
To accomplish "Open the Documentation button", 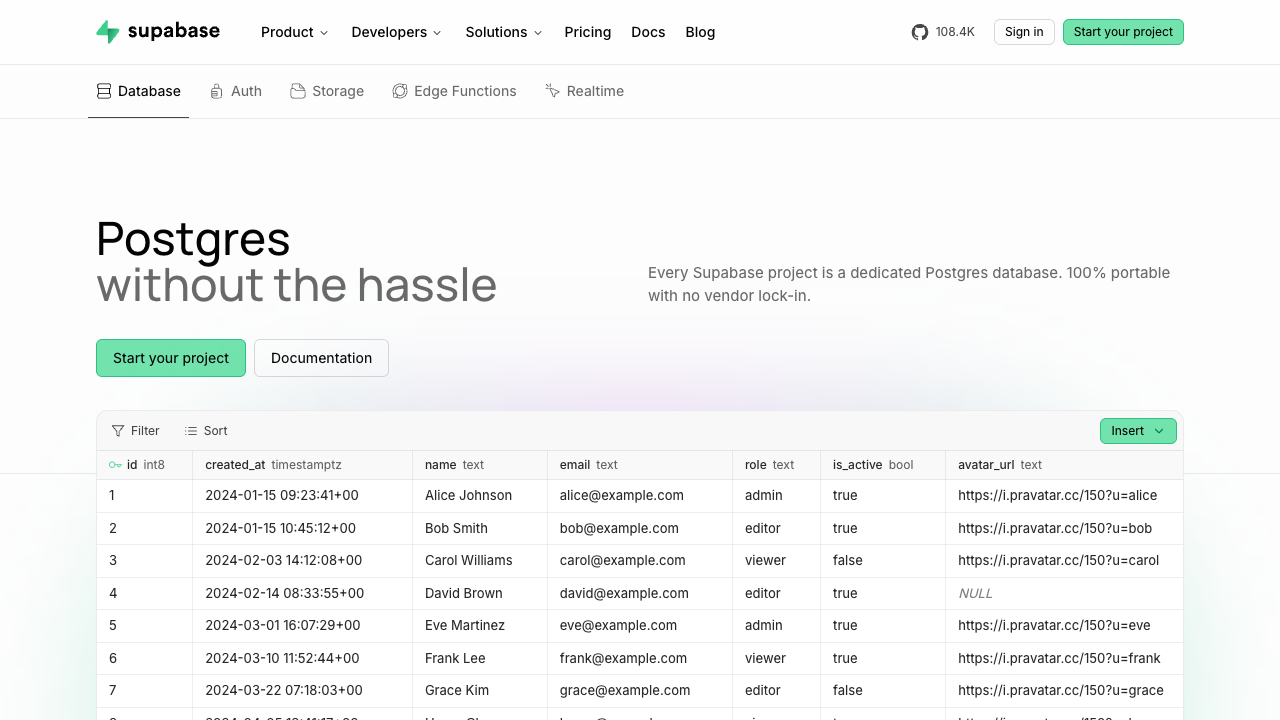I will (x=321, y=358).
